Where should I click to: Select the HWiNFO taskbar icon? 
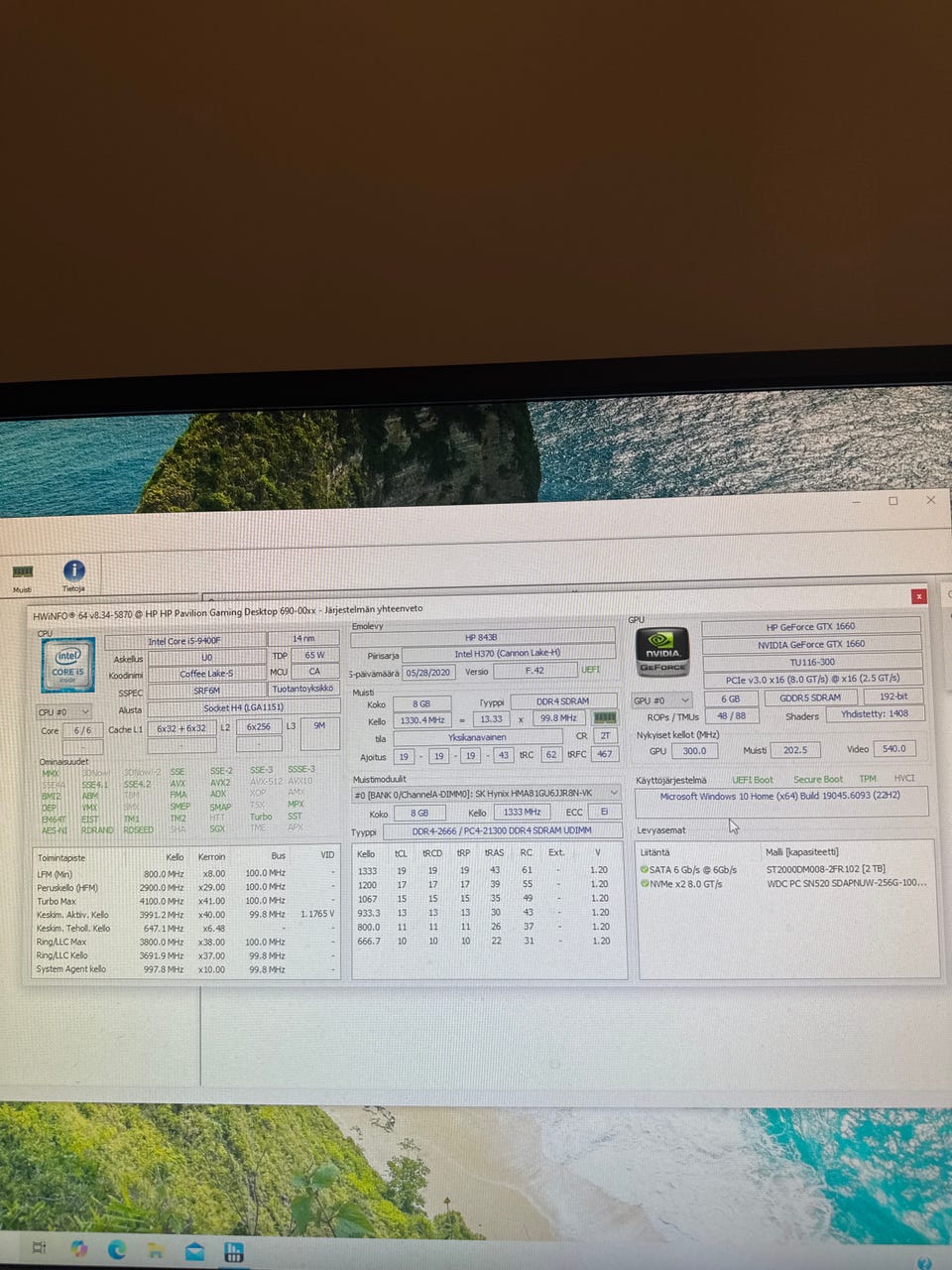(234, 1252)
